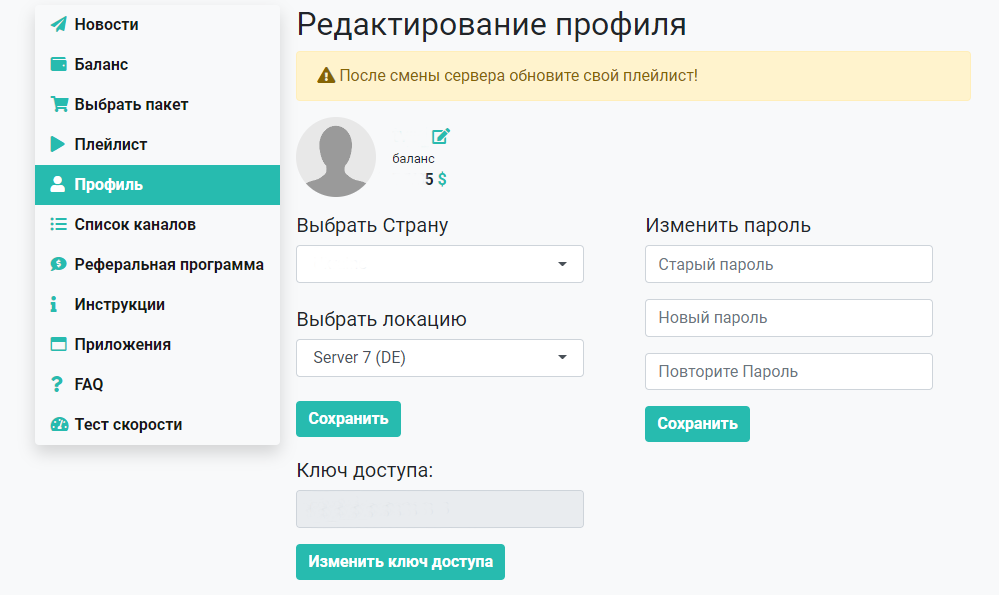The image size is (999, 595).
Task: Click the edit pencil icon near the avatar
Action: [441, 136]
